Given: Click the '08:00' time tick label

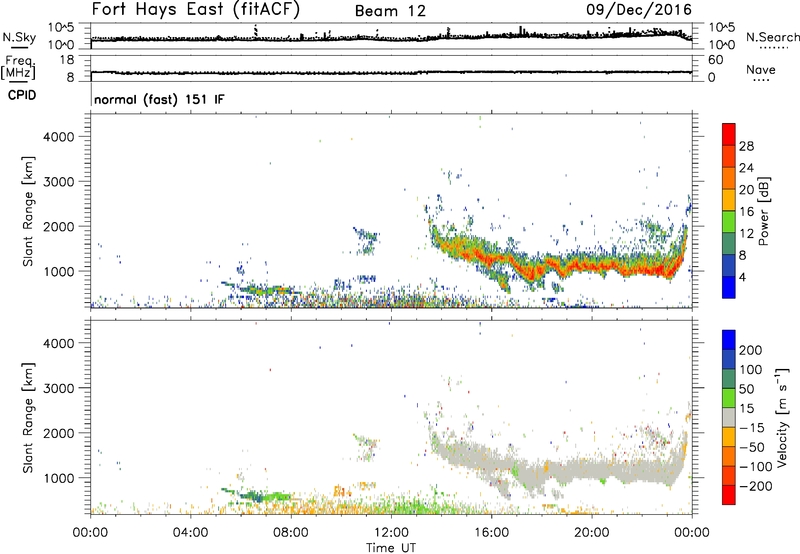Looking at the screenshot, I should coord(290,533).
